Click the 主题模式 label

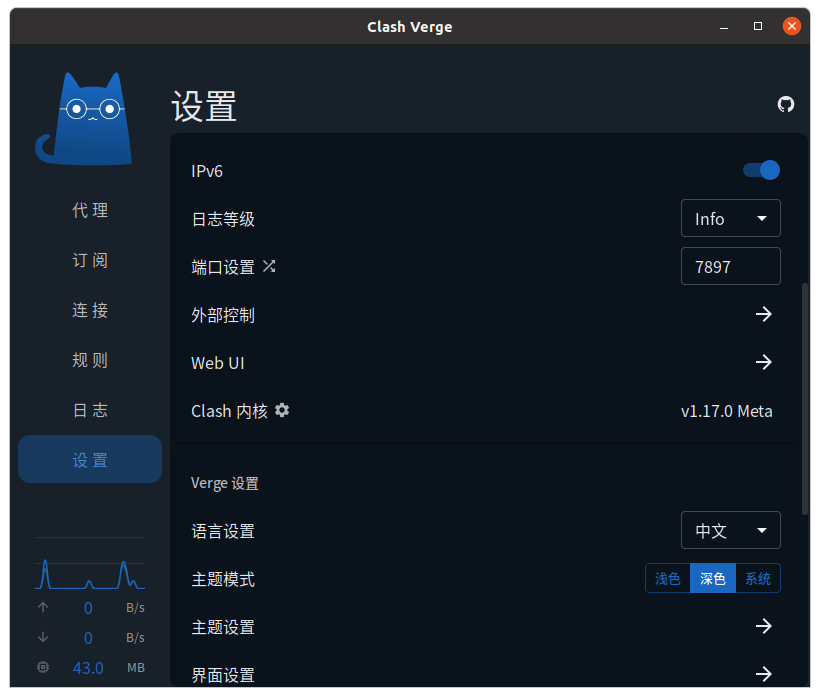click(223, 579)
